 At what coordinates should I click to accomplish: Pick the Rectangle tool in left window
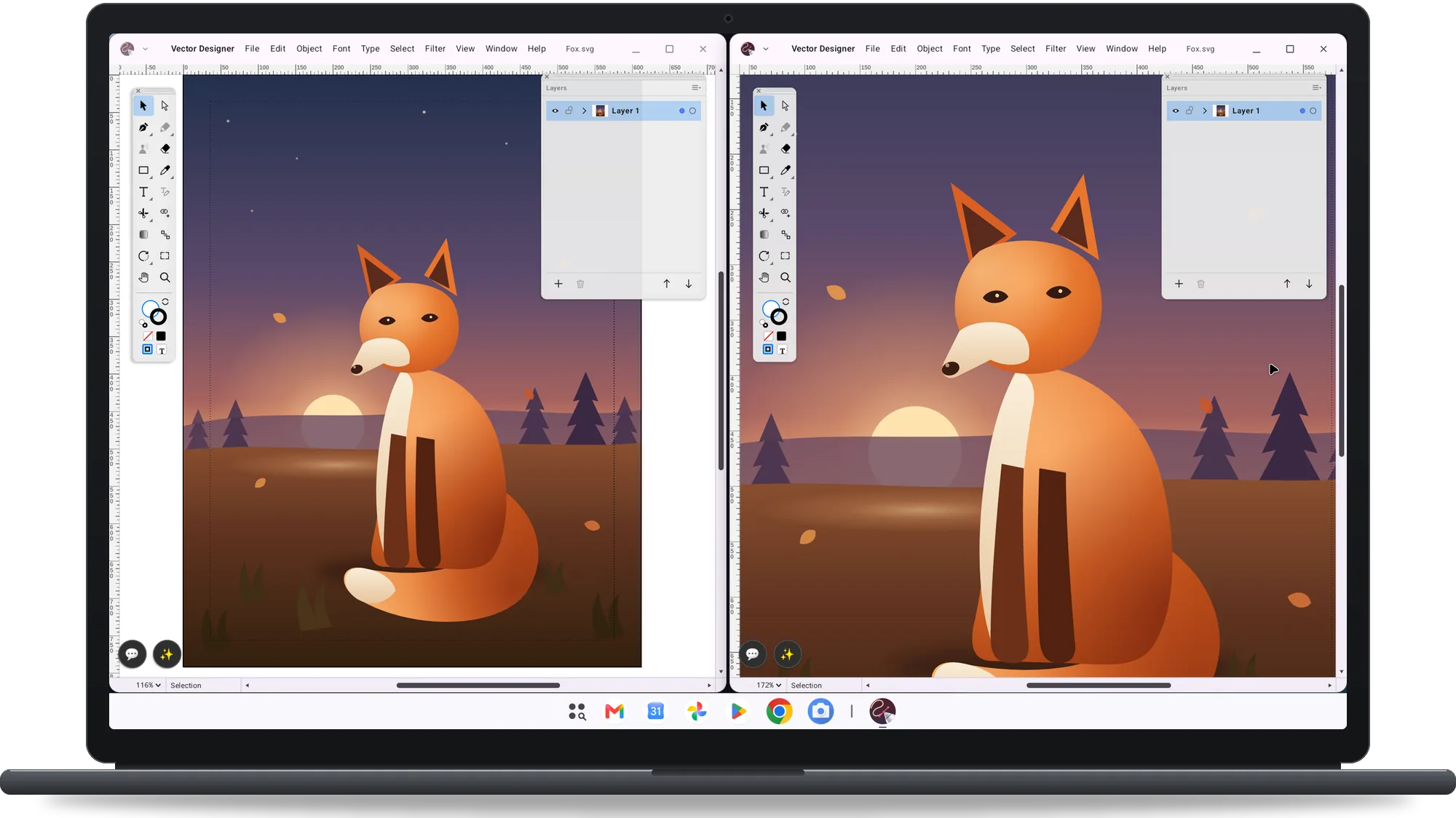click(x=143, y=170)
